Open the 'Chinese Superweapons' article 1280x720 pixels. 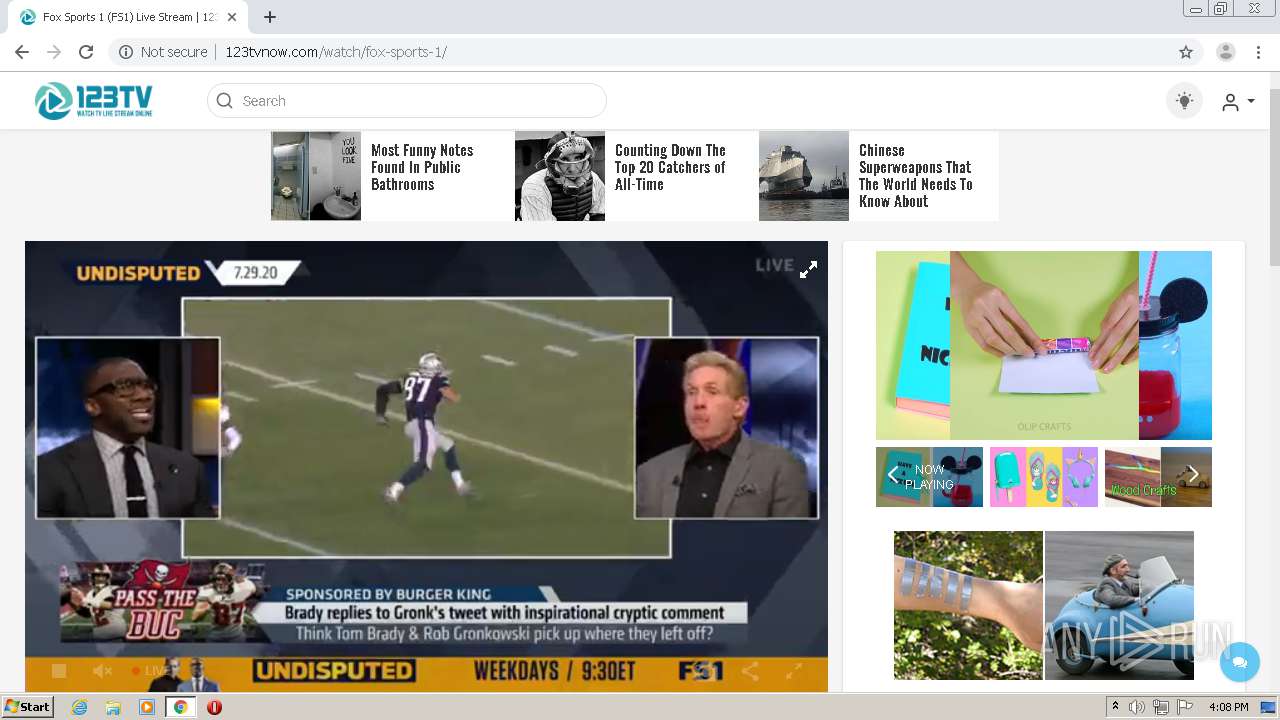coord(916,176)
